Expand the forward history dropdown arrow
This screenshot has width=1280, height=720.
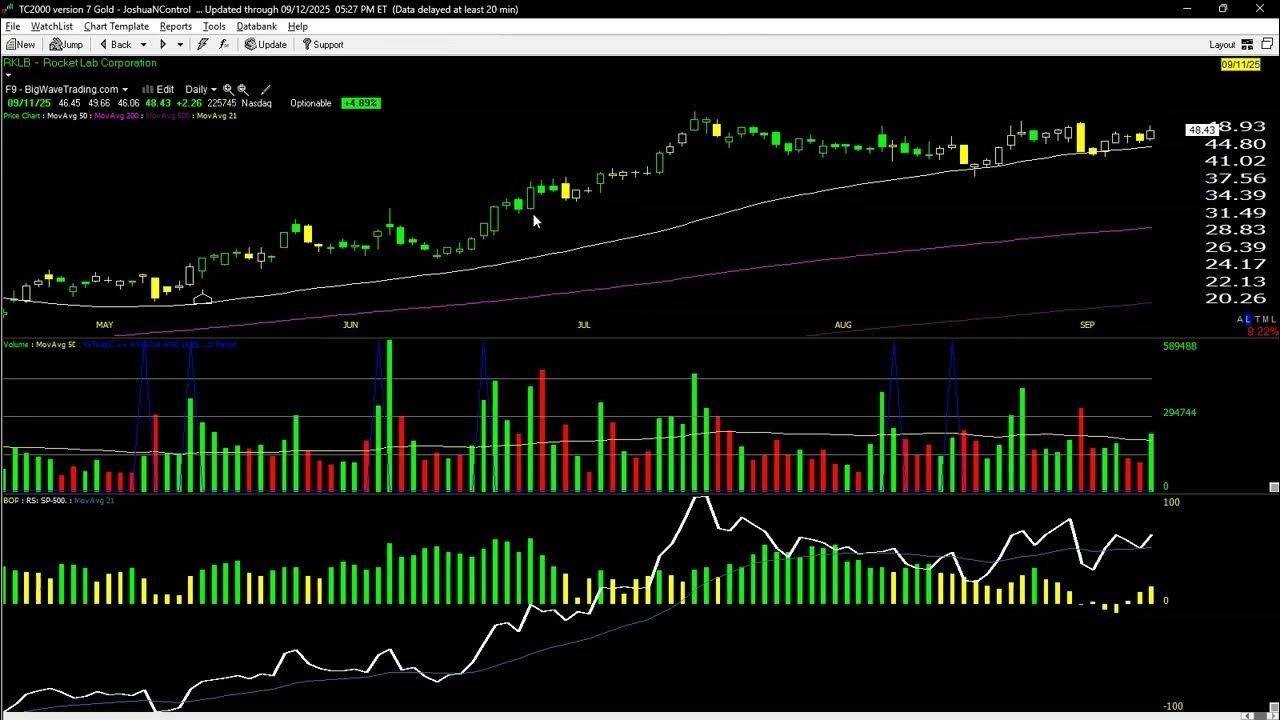coord(180,45)
